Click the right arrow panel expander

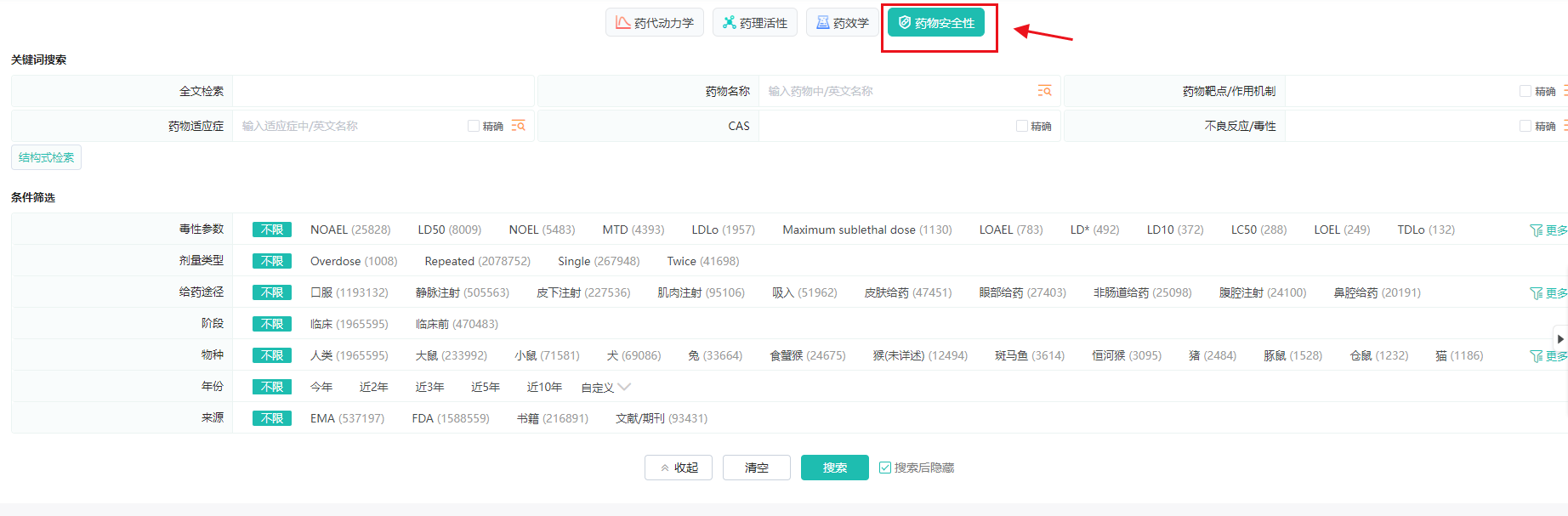(1560, 339)
